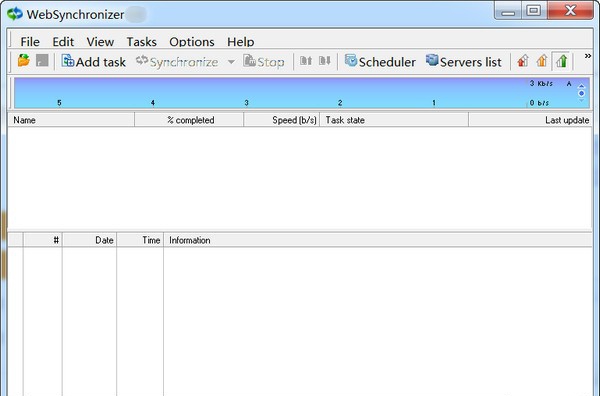Sort tasks by Name column header
Viewport: 600px width, 396px height.
coord(71,120)
